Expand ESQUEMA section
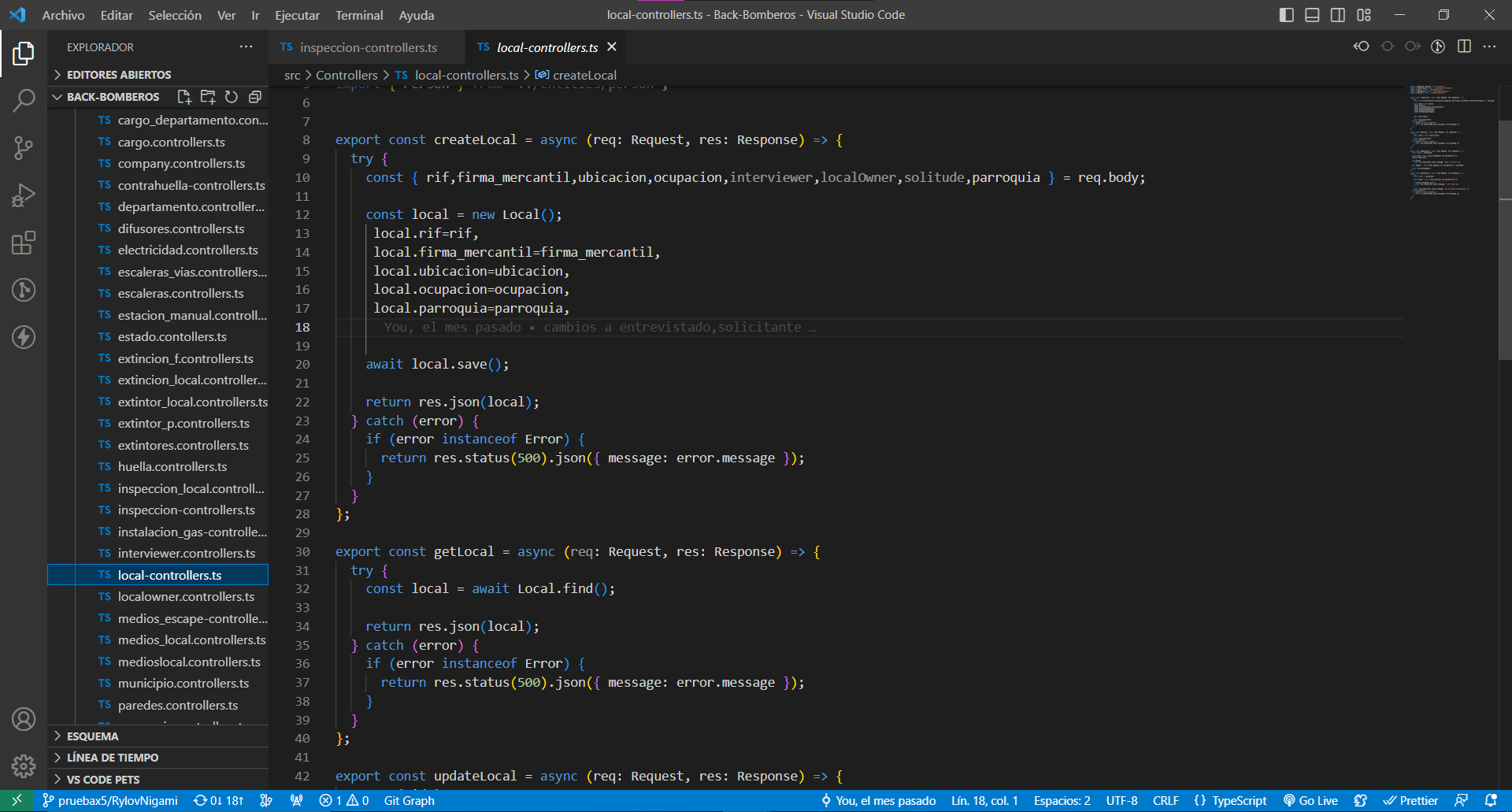Image resolution: width=1512 pixels, height=812 pixels. [157, 736]
